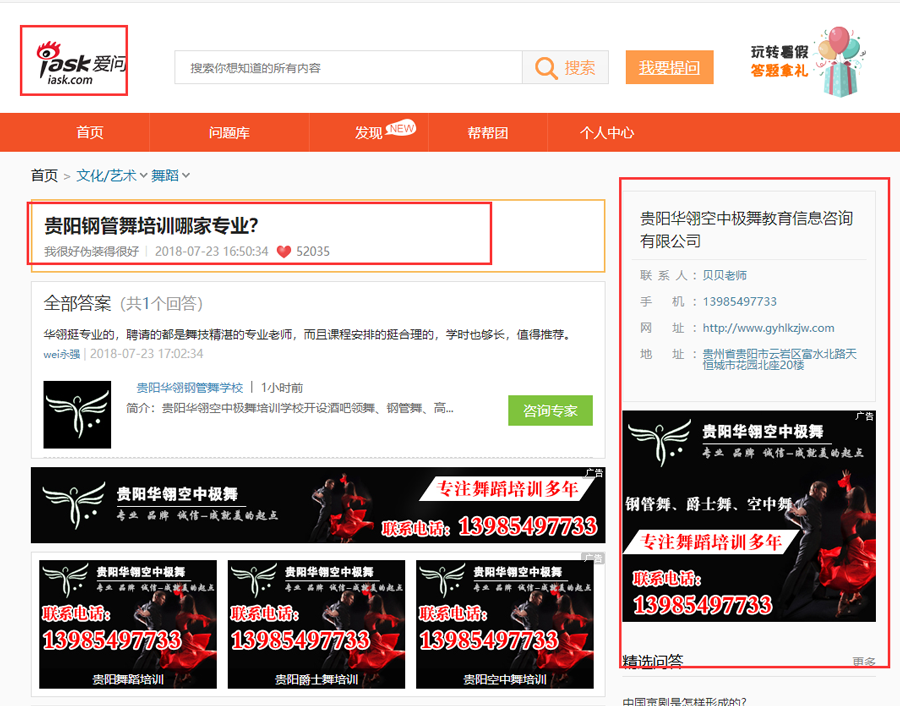900x706 pixels.
Task: Click the answerer name wei永强
Action: click(x=61, y=354)
